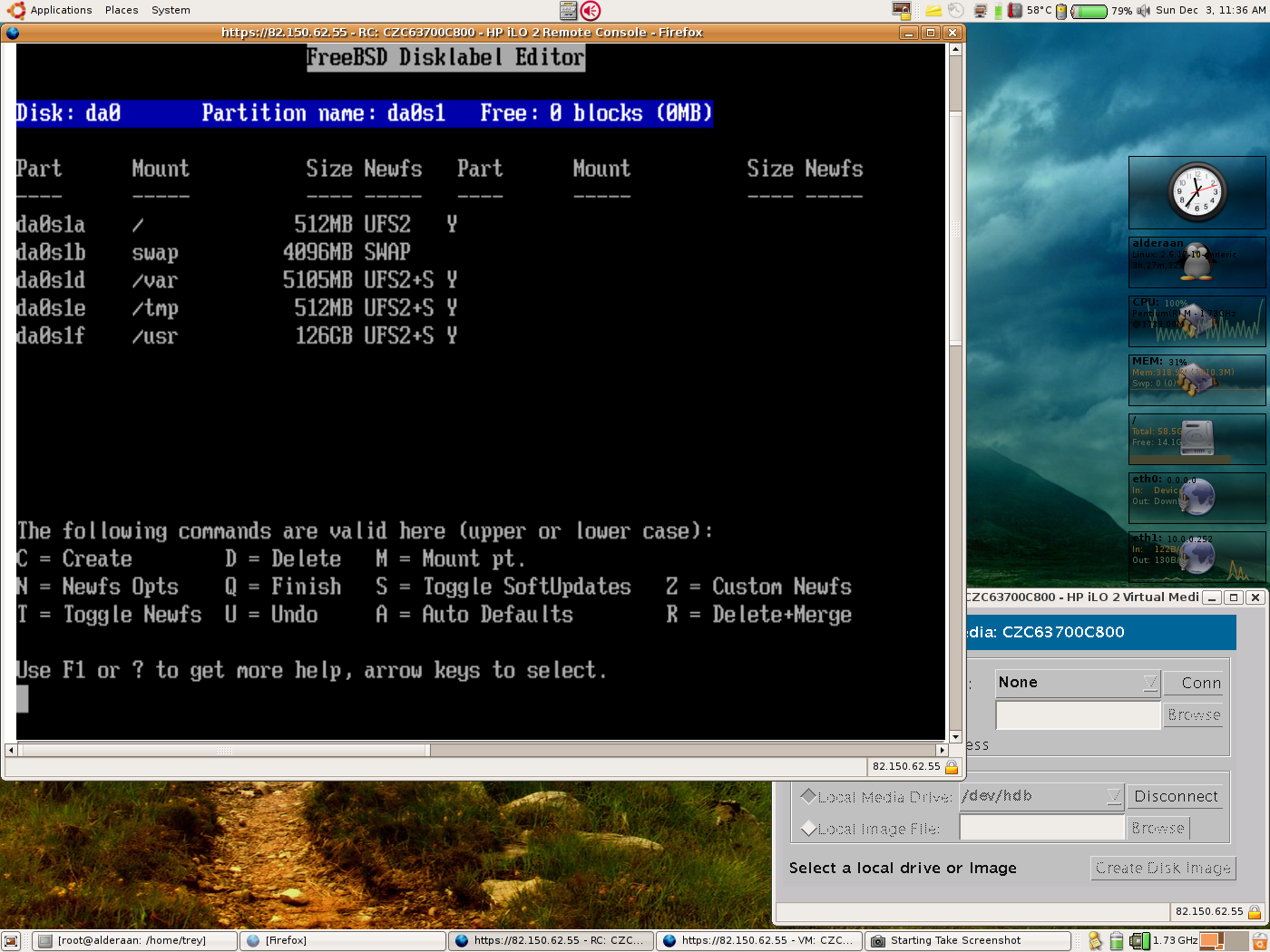Click the date and time Sun Dec 3
The width and height of the screenshot is (1270, 952).
[x=1210, y=10]
